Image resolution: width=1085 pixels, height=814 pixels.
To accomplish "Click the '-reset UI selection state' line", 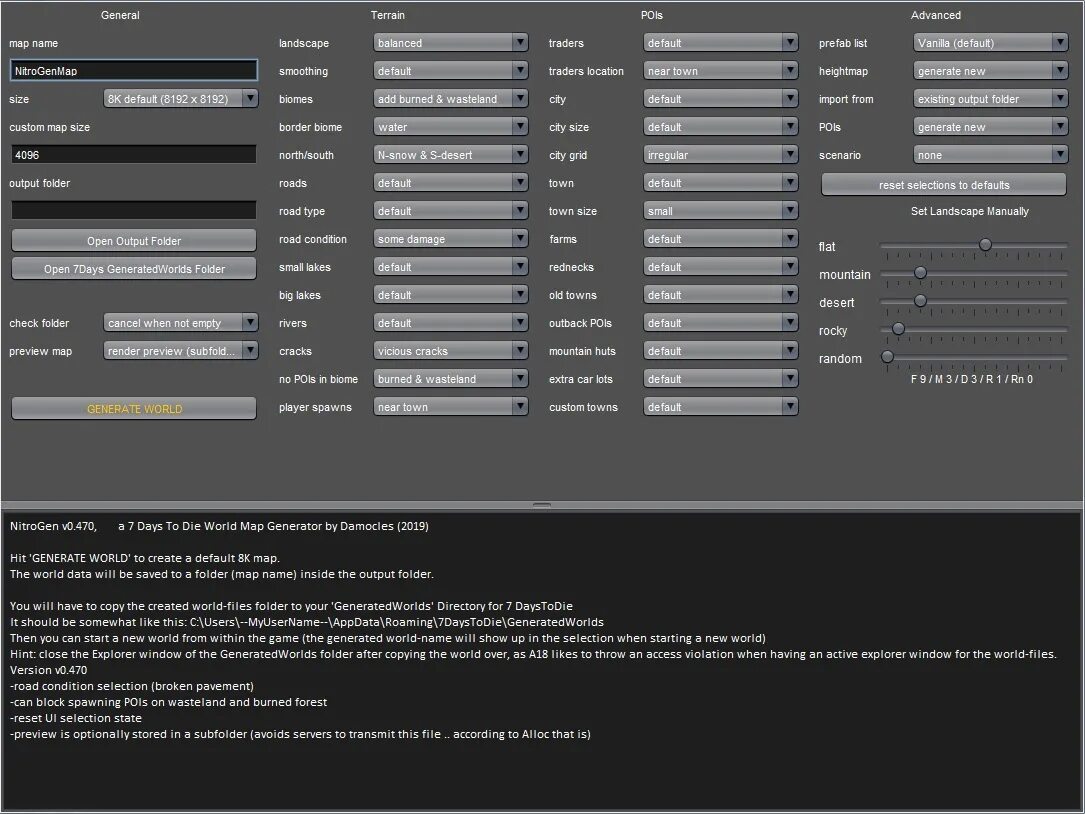I will (x=75, y=718).
